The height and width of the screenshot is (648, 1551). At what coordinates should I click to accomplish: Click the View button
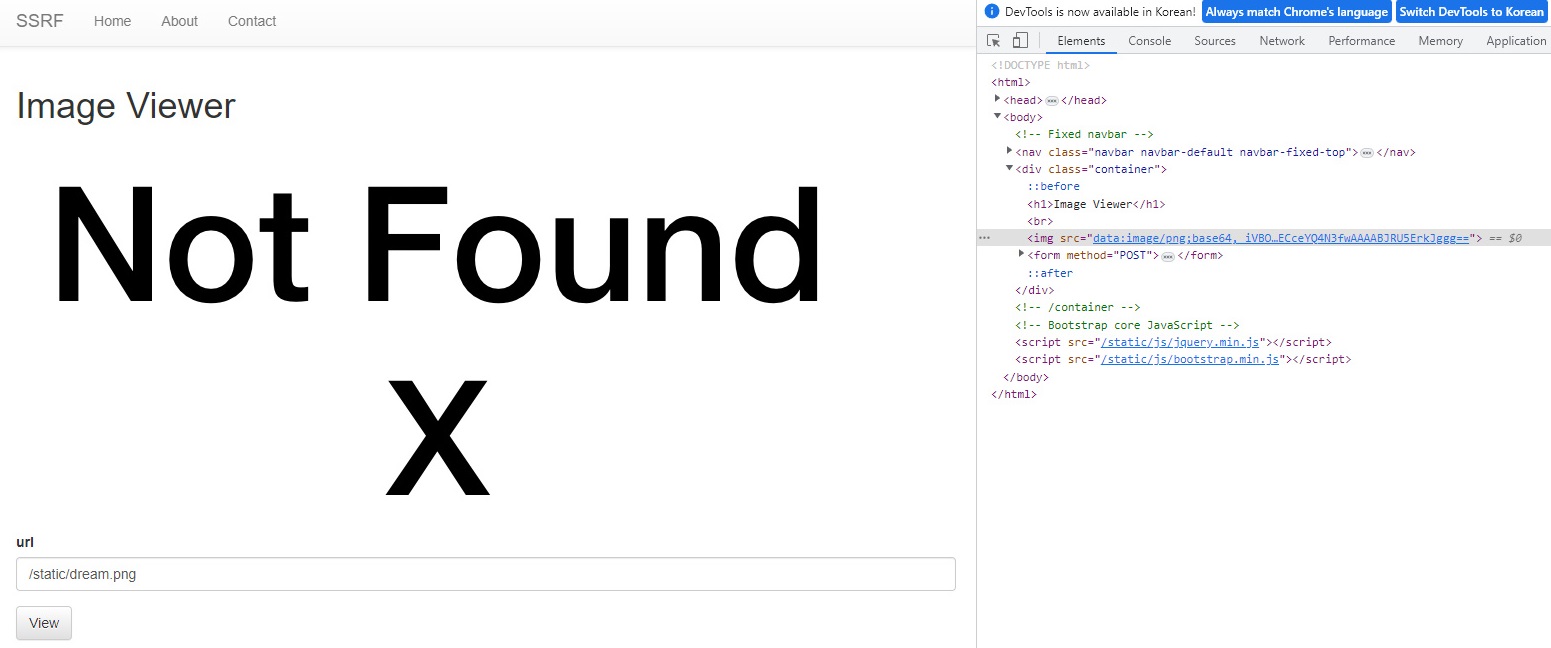click(44, 623)
